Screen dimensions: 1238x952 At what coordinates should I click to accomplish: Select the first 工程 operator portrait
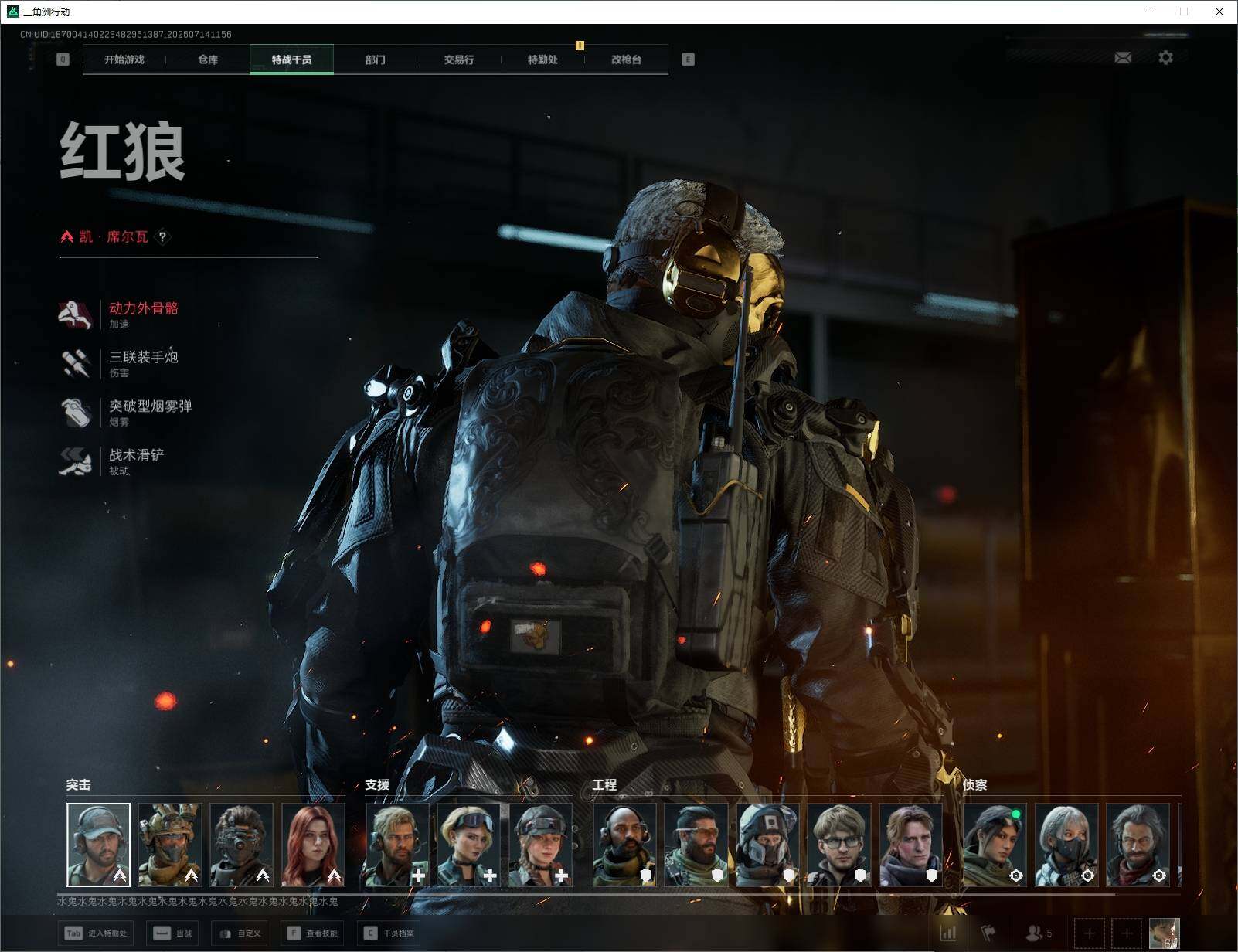624,845
